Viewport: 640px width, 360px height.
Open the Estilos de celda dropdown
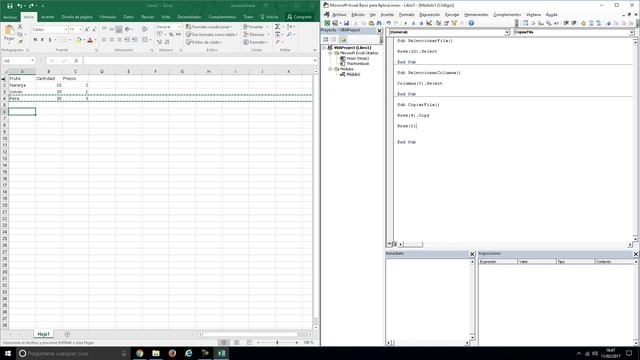point(204,42)
